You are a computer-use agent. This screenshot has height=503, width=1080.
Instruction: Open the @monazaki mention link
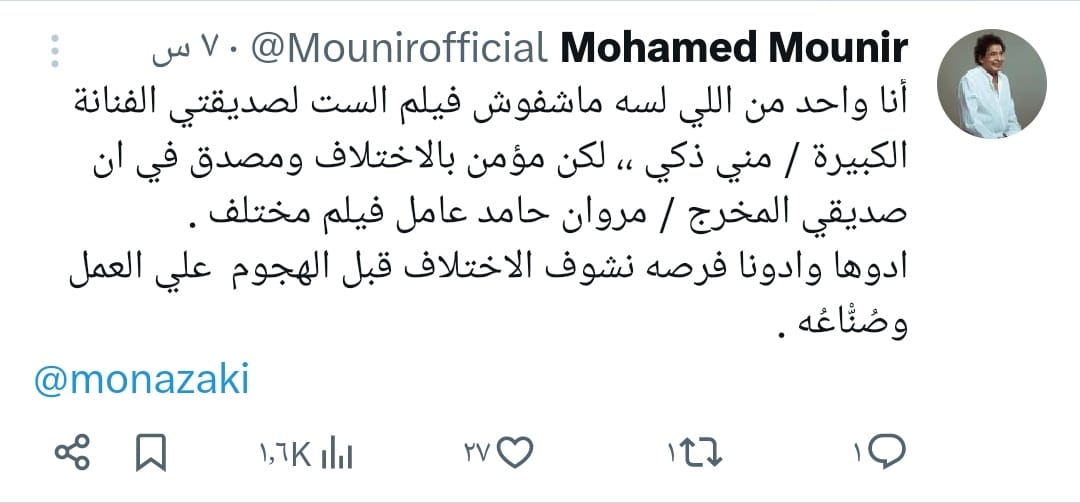[141, 380]
